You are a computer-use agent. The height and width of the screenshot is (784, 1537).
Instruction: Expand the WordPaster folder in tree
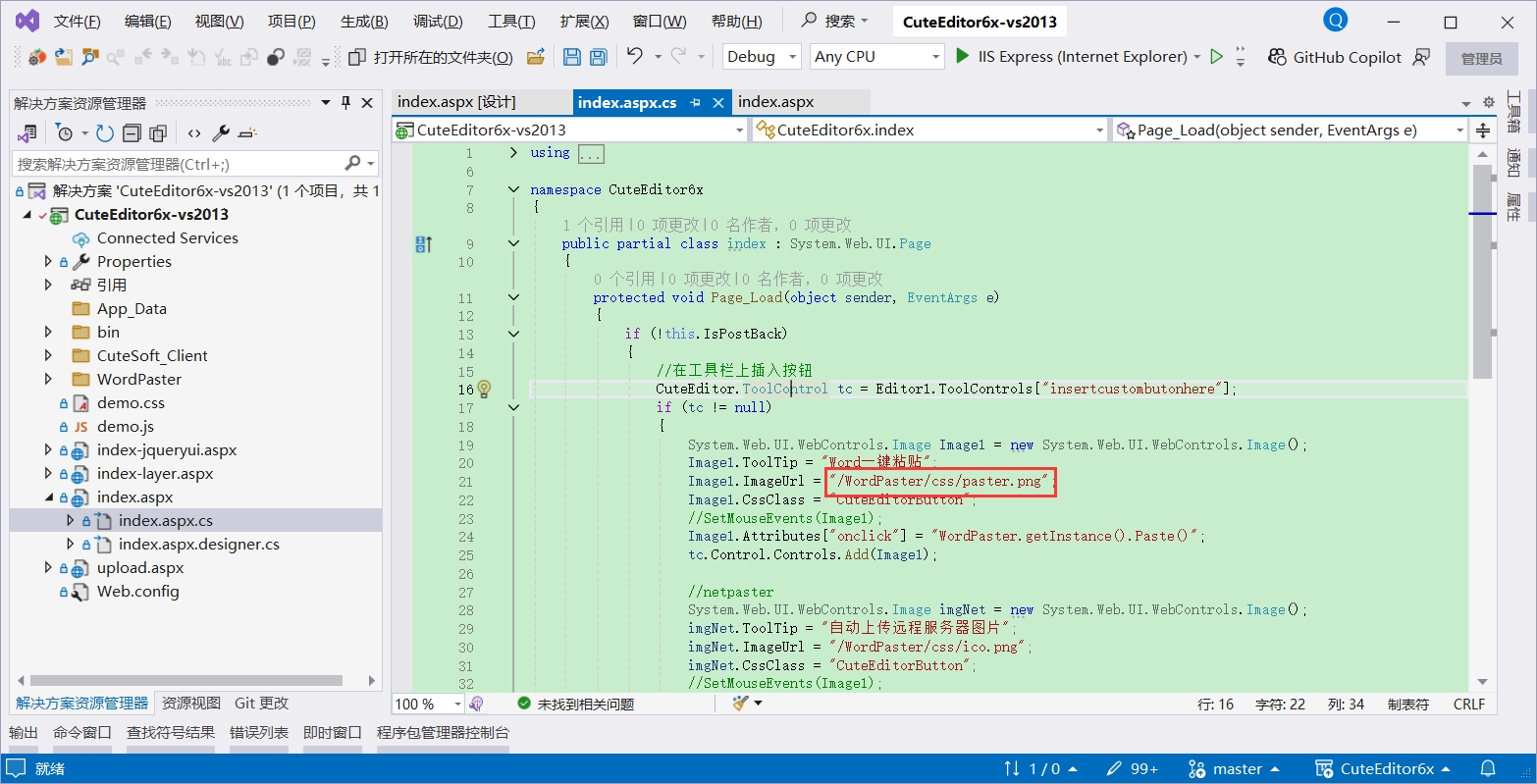[x=48, y=379]
